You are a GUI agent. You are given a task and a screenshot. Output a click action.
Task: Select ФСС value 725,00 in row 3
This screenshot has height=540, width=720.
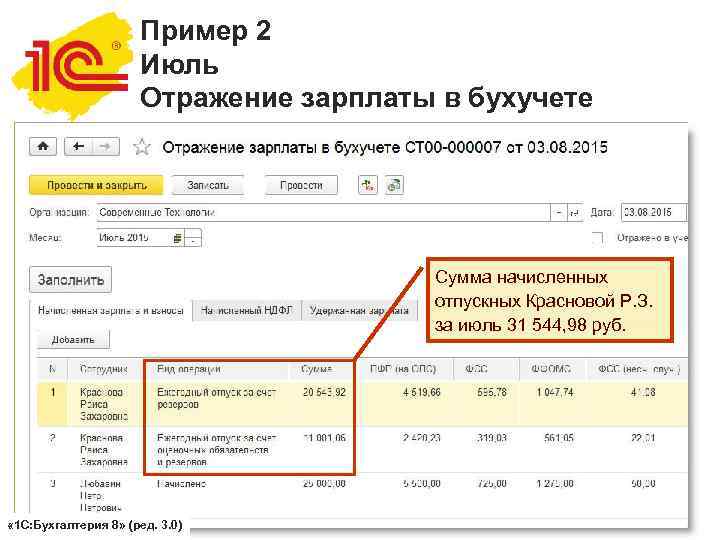492,484
